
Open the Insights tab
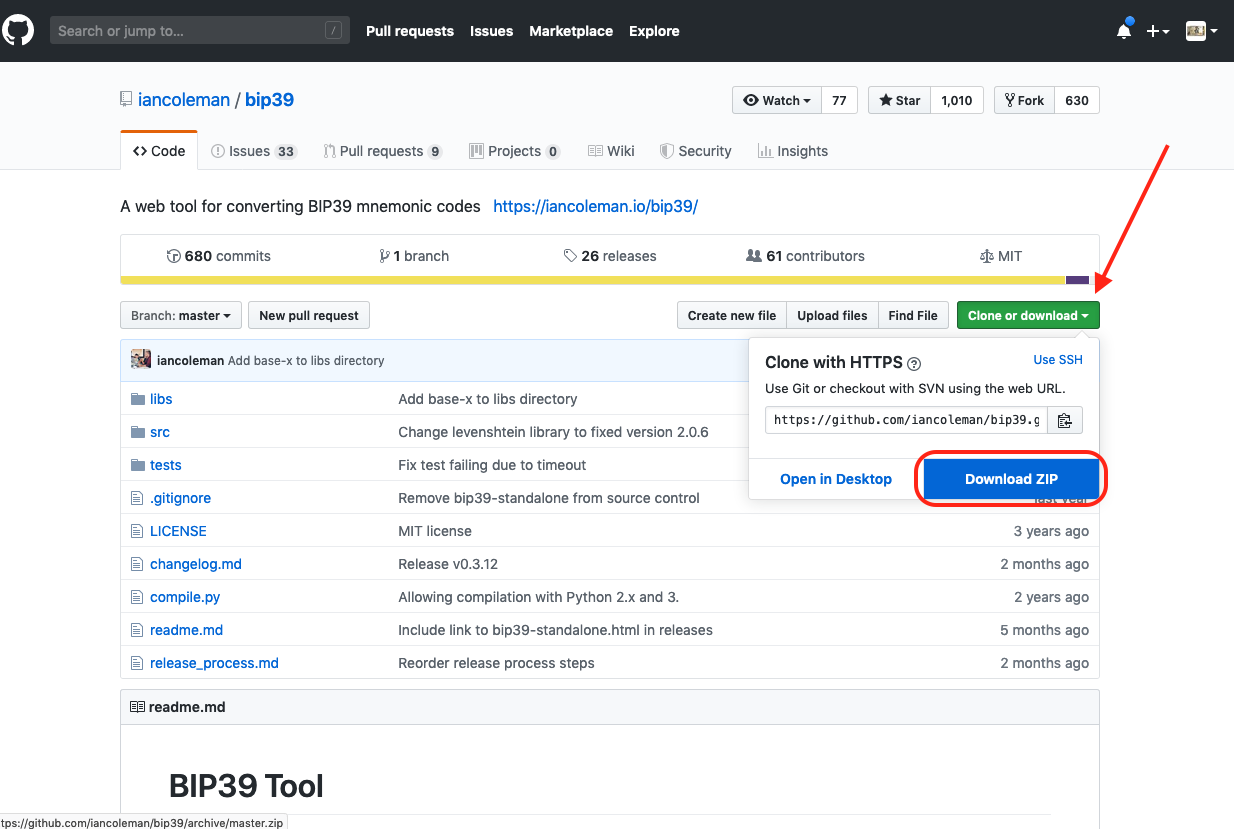793,151
